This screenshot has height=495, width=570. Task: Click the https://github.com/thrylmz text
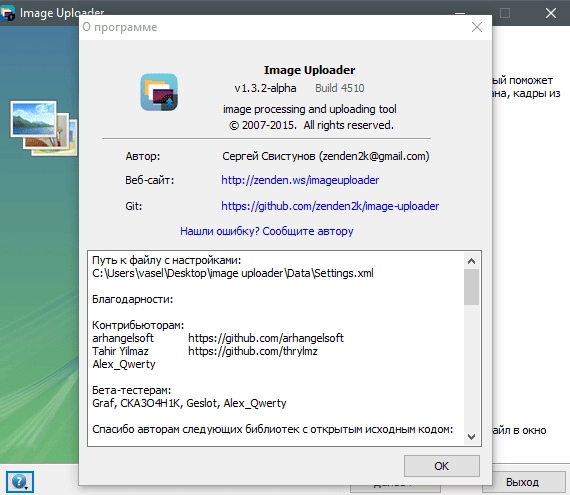(x=253, y=351)
